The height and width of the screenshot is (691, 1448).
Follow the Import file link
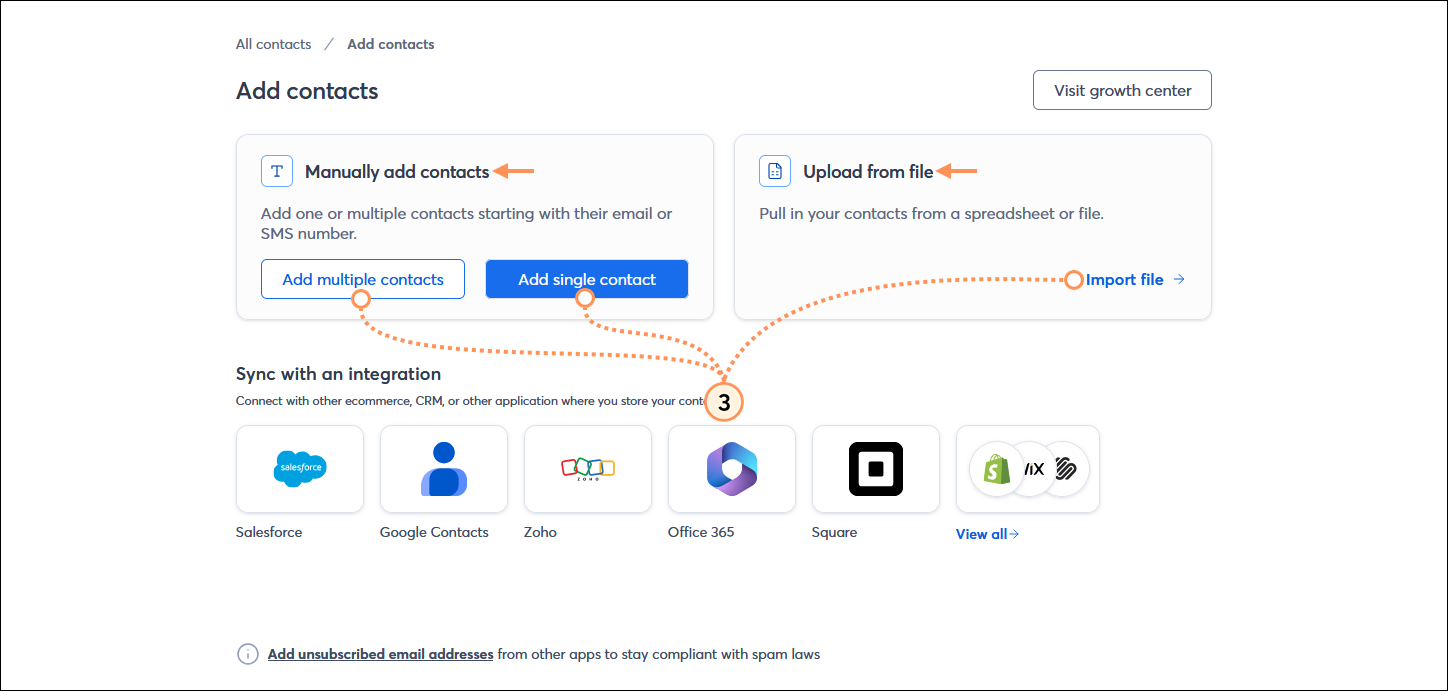(1135, 280)
